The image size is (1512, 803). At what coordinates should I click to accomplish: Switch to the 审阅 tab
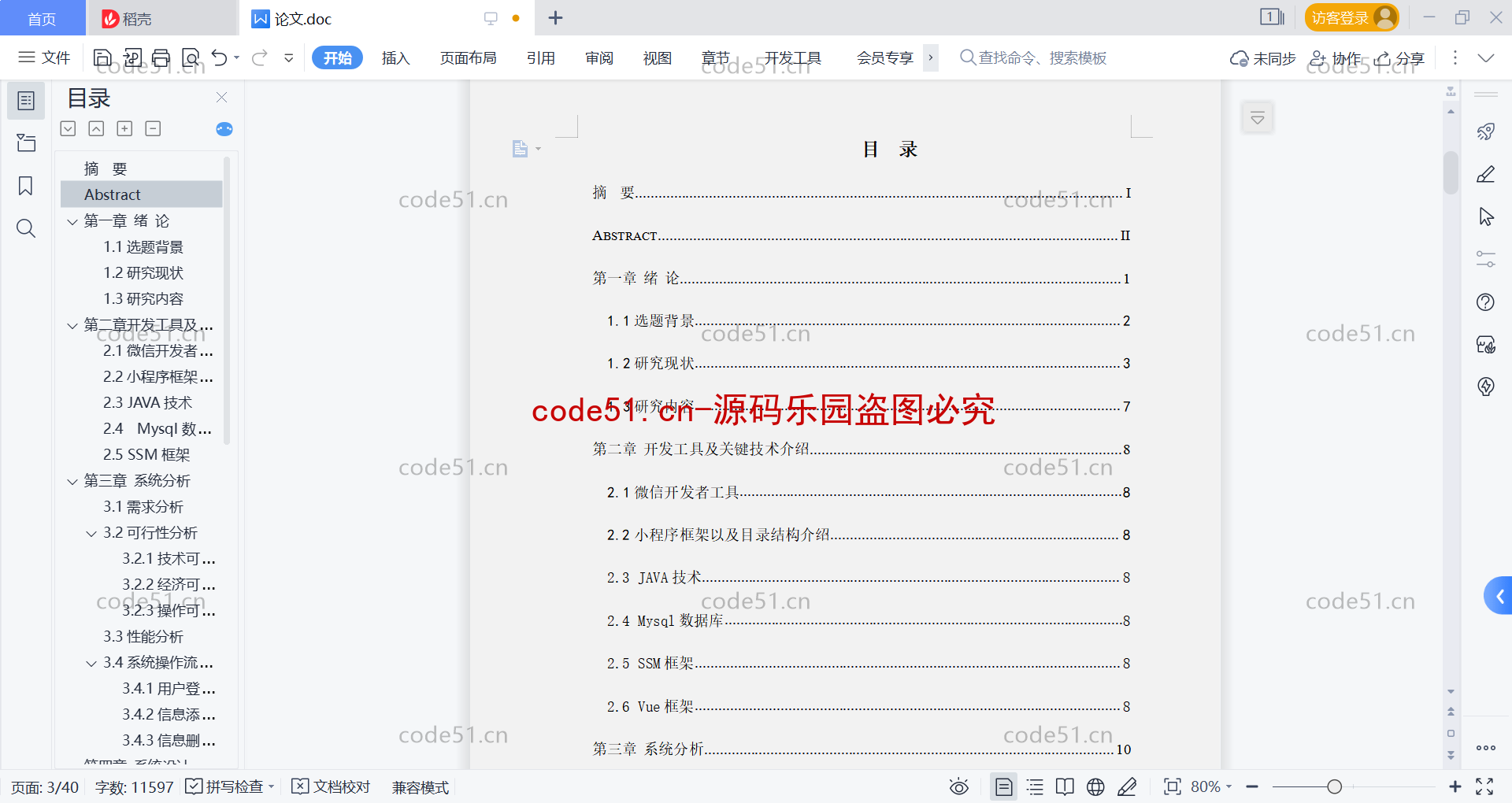[598, 57]
